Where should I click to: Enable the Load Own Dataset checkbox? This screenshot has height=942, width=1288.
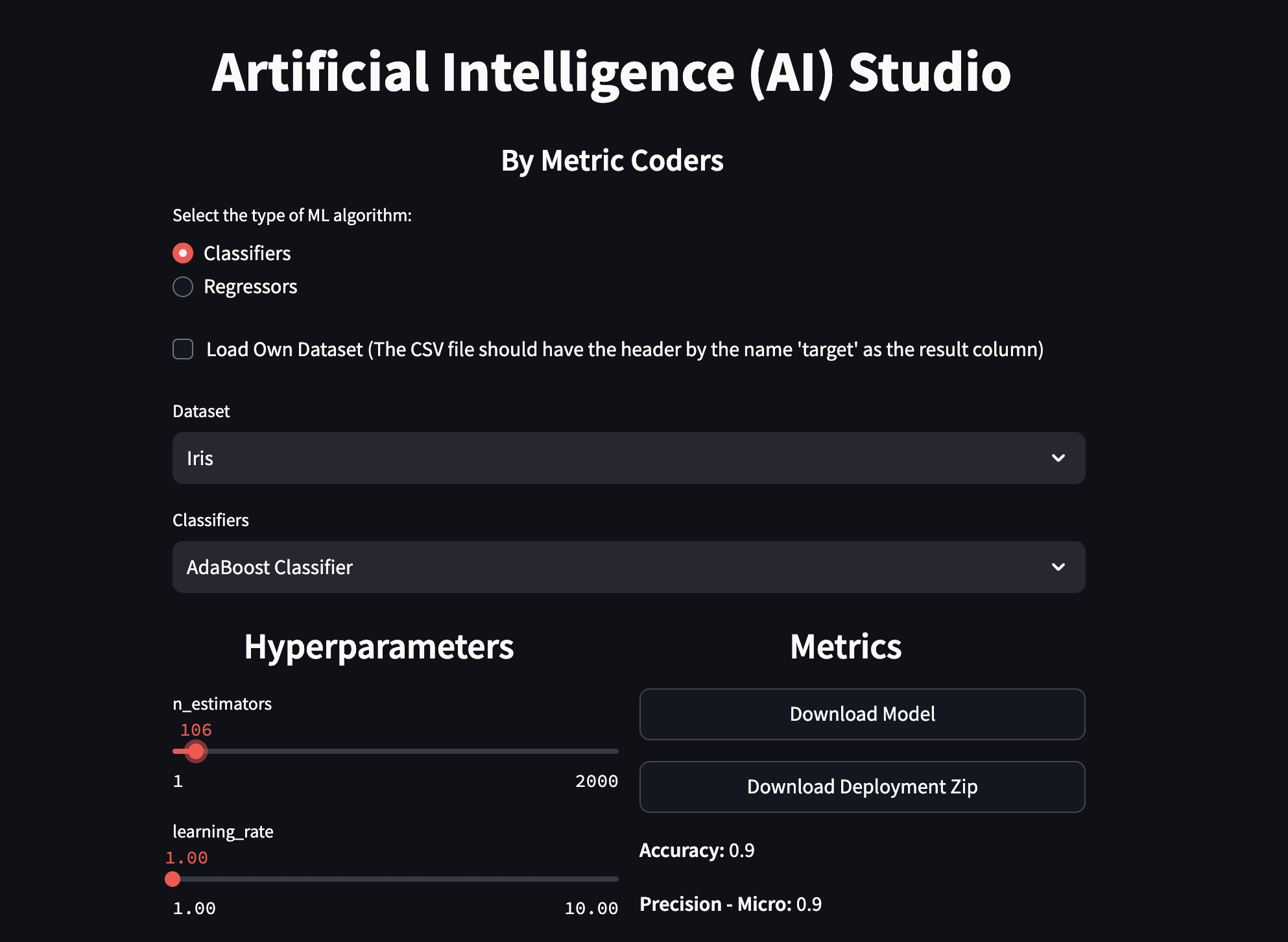click(183, 349)
